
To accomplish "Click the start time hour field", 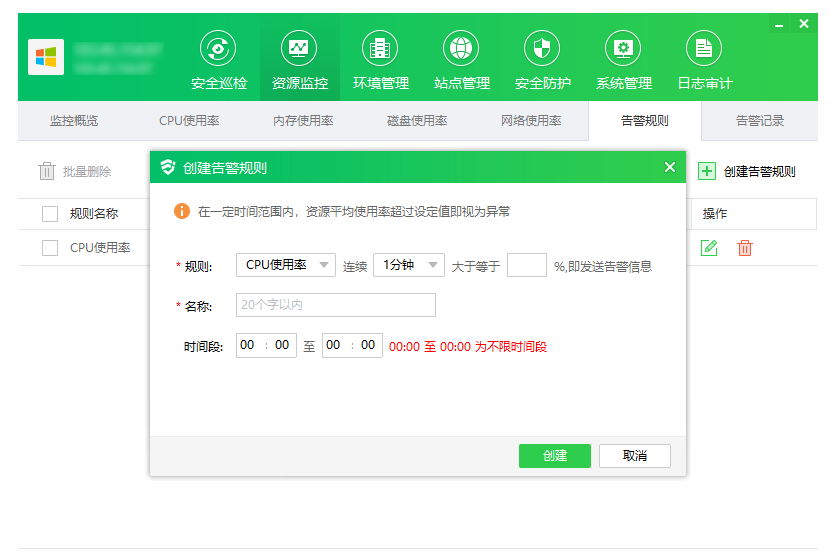I will (x=247, y=345).
